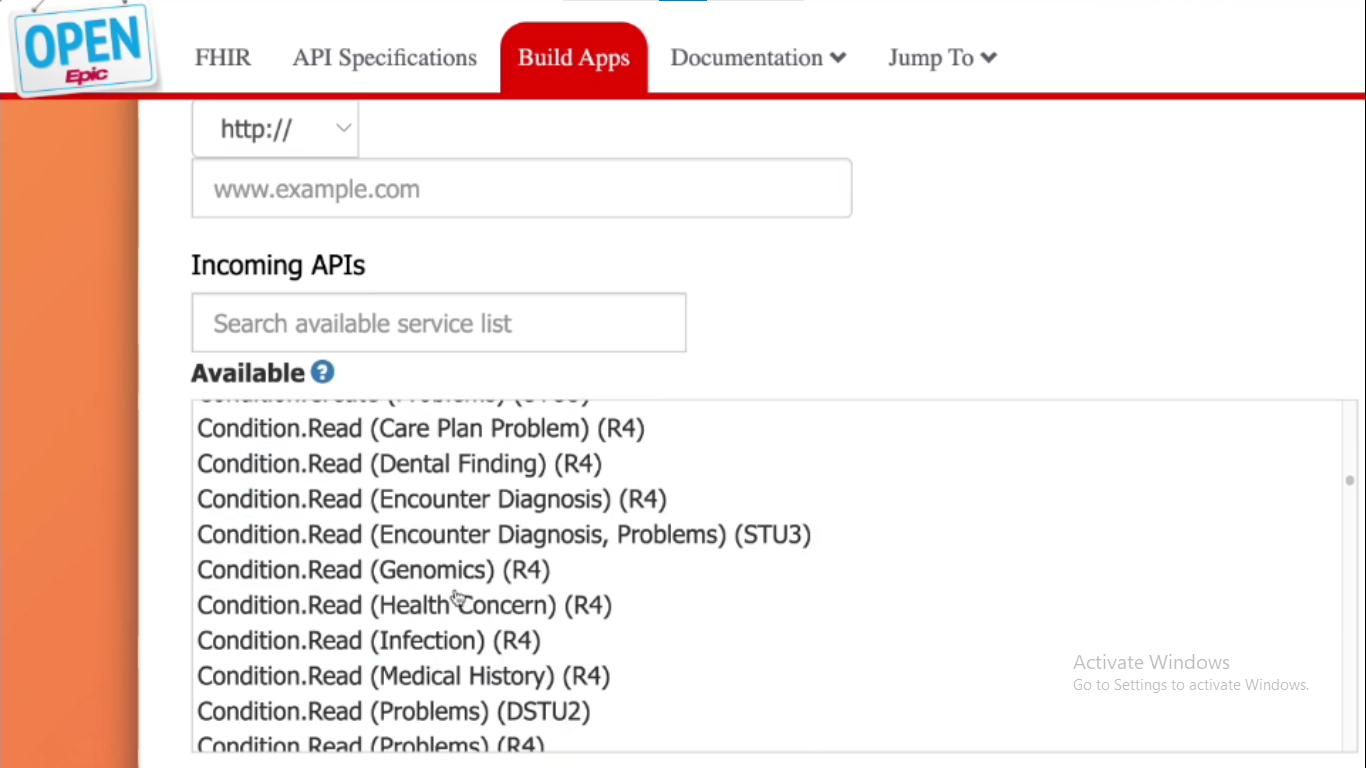Image resolution: width=1366 pixels, height=768 pixels.
Task: Select Condition.Read (Care Plan Problem) (R4)
Action: point(421,429)
